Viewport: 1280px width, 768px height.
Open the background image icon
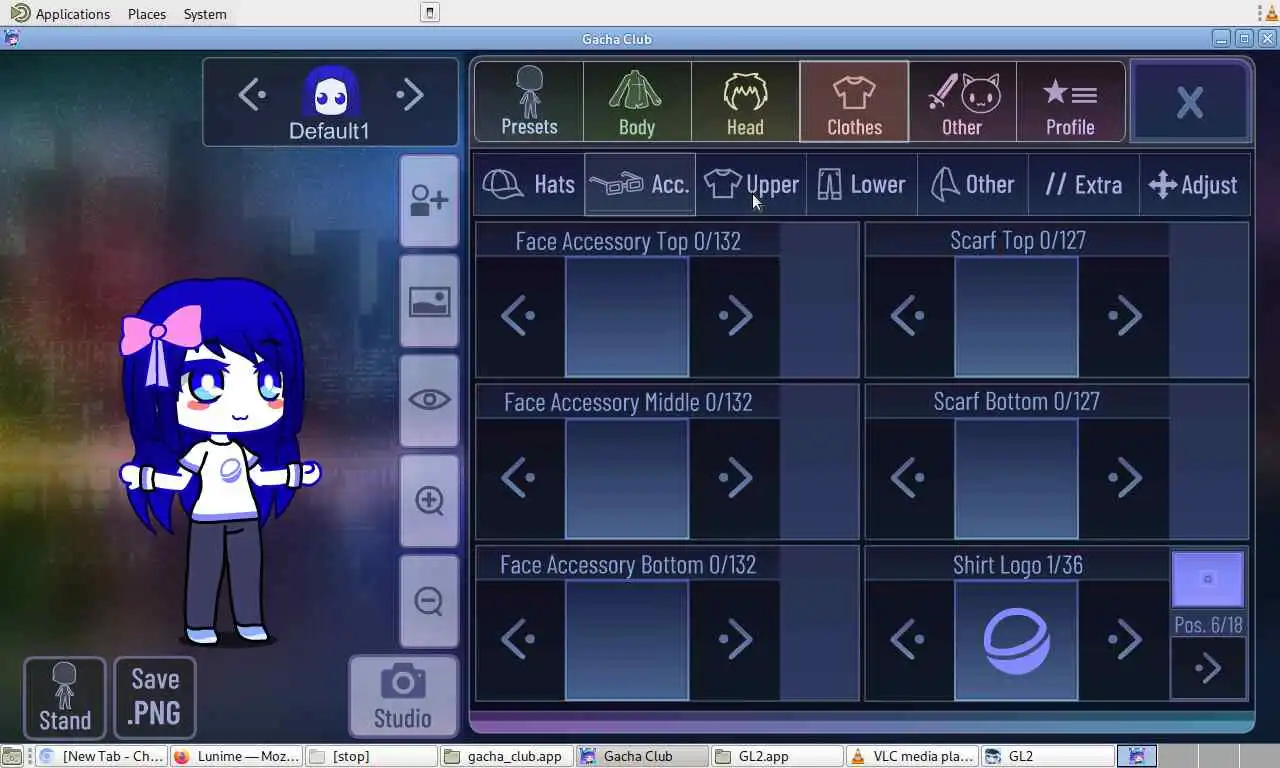pyautogui.click(x=429, y=300)
